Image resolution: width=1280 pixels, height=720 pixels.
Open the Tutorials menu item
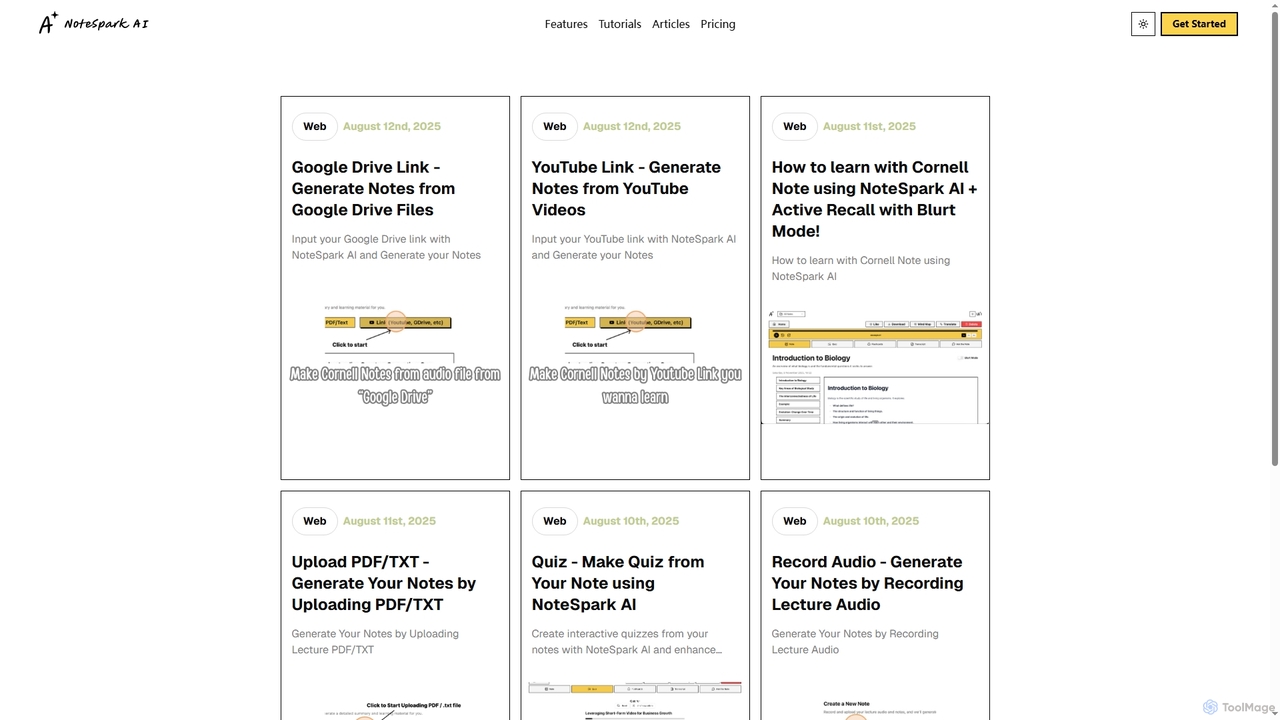pos(620,24)
